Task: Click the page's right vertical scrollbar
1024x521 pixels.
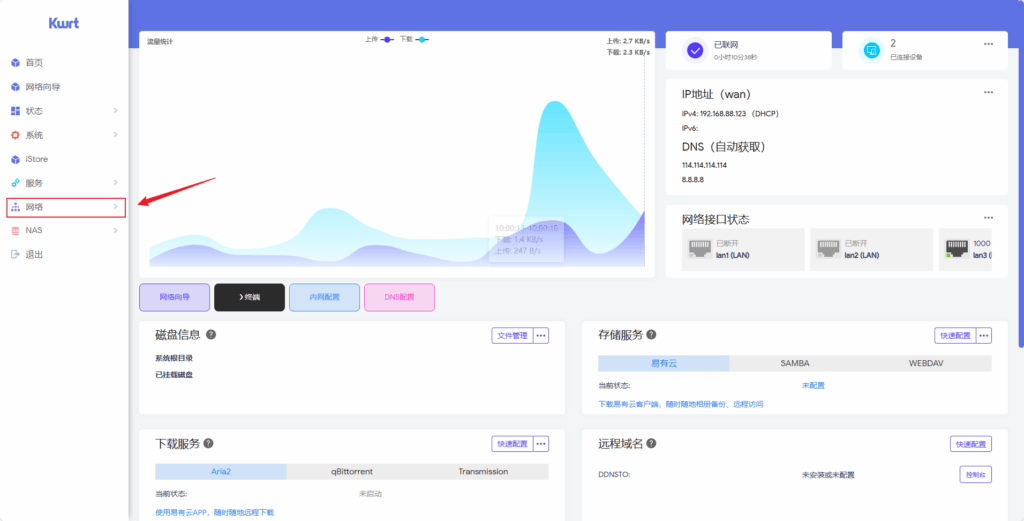Action: pos(1020,200)
